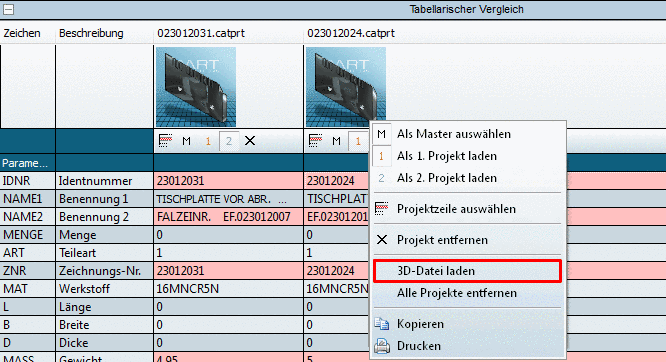Select 'Werkstoff' description cell
The image size is (666, 362).
click(104, 289)
